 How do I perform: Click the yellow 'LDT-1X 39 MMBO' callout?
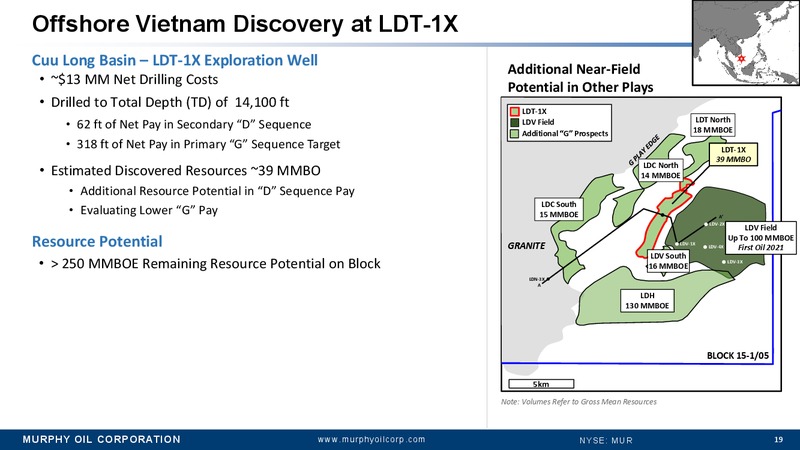[x=733, y=155]
